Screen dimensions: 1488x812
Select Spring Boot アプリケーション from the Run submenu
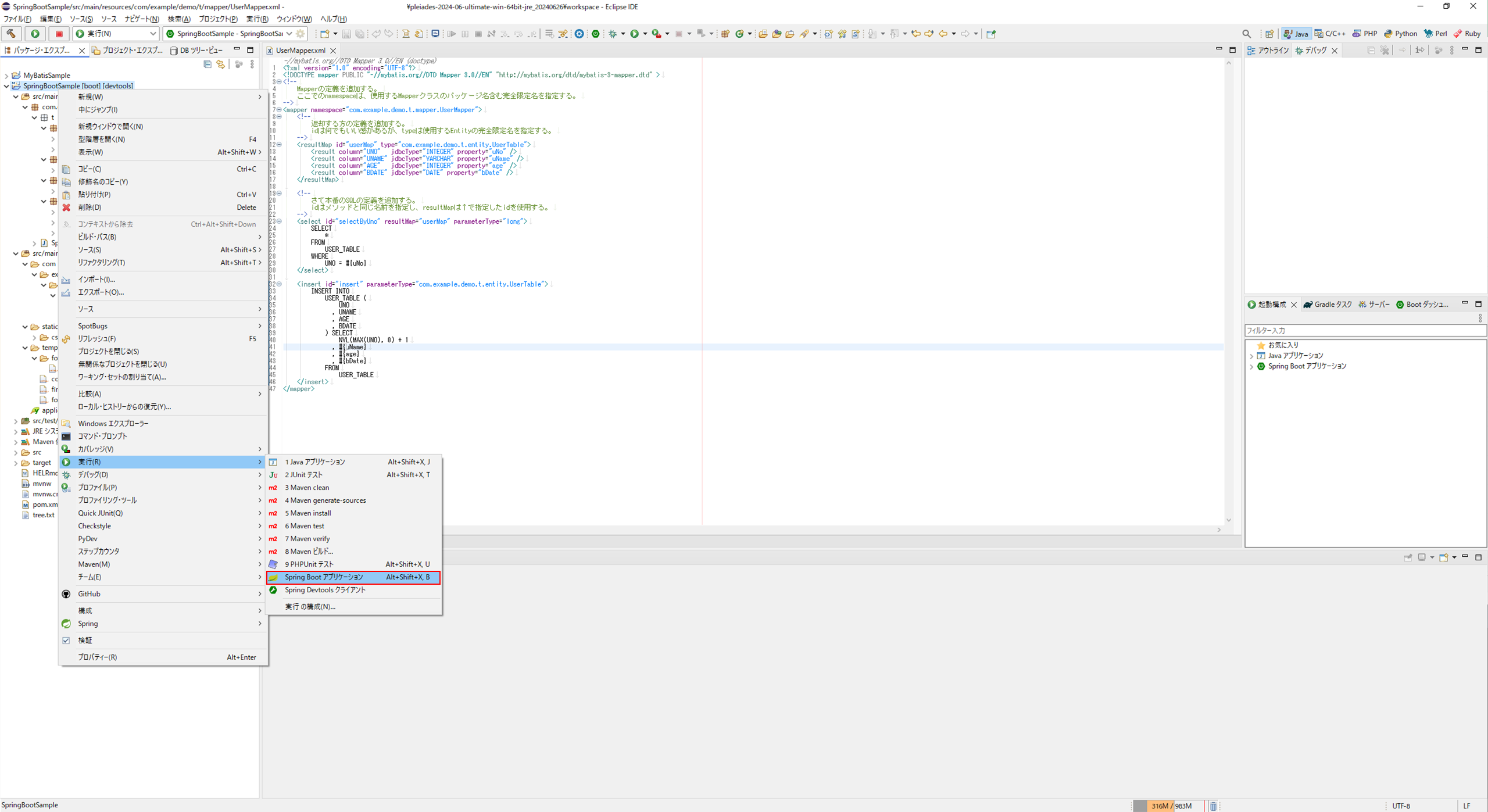tap(324, 577)
